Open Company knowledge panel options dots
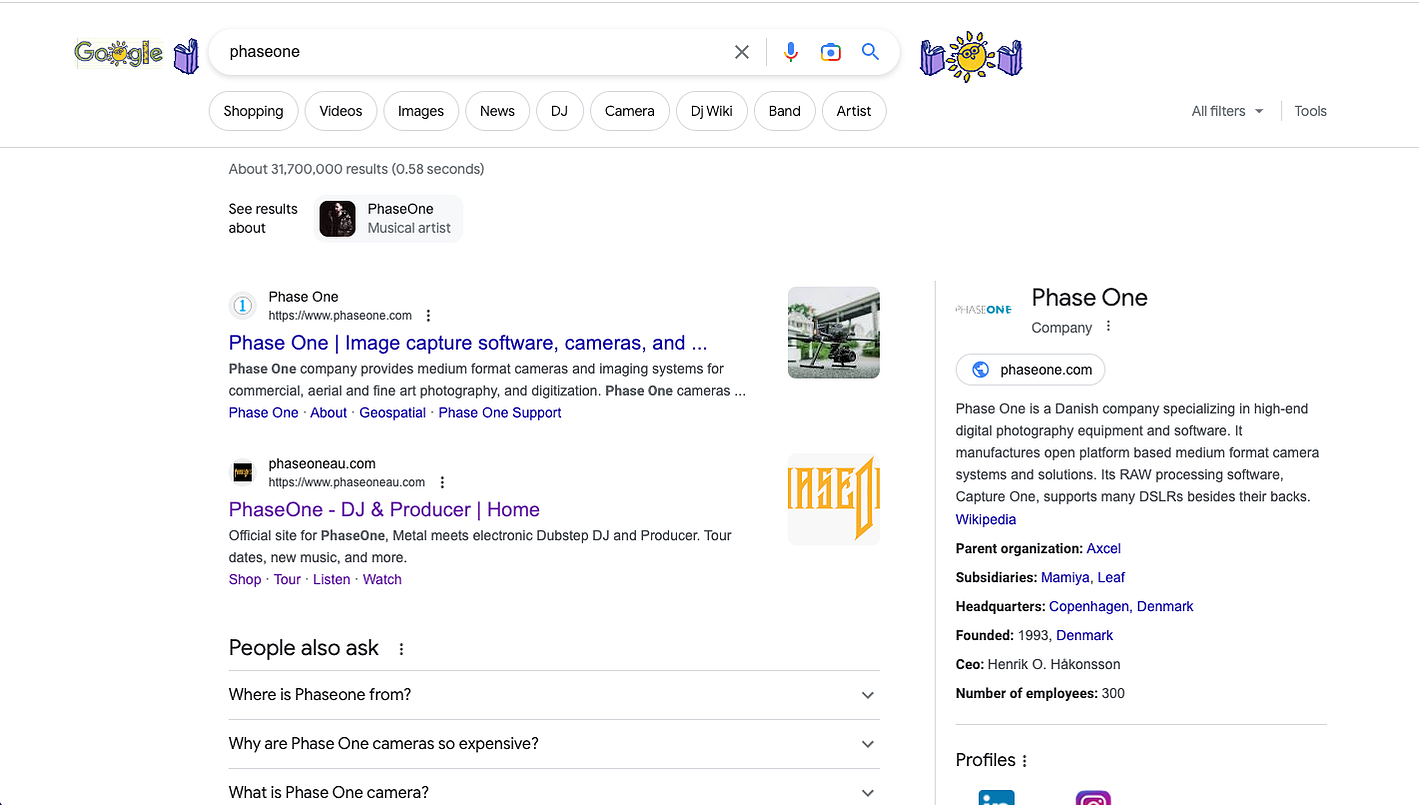The image size is (1419, 805). (x=1108, y=327)
